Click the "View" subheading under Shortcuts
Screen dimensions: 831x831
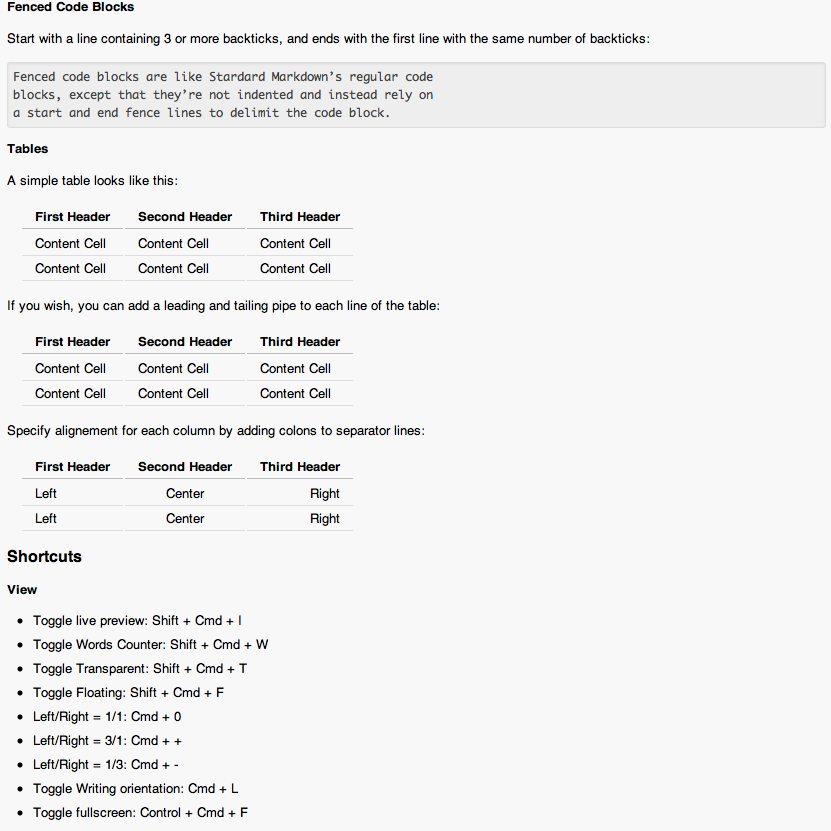22,590
